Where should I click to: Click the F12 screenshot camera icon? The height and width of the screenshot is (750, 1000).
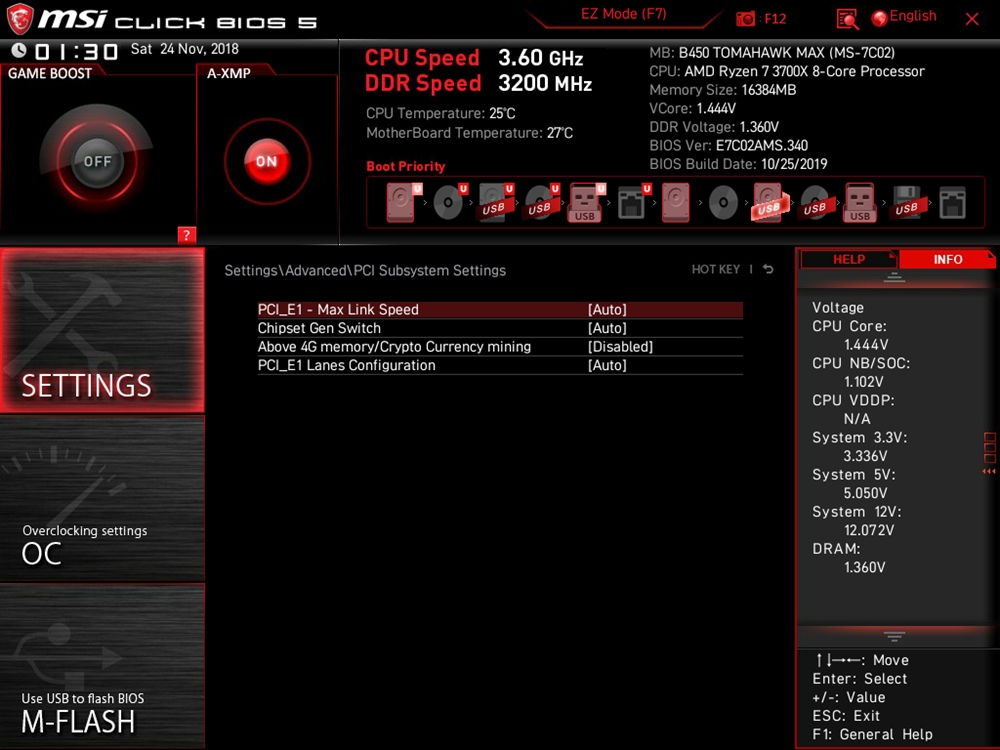745,19
